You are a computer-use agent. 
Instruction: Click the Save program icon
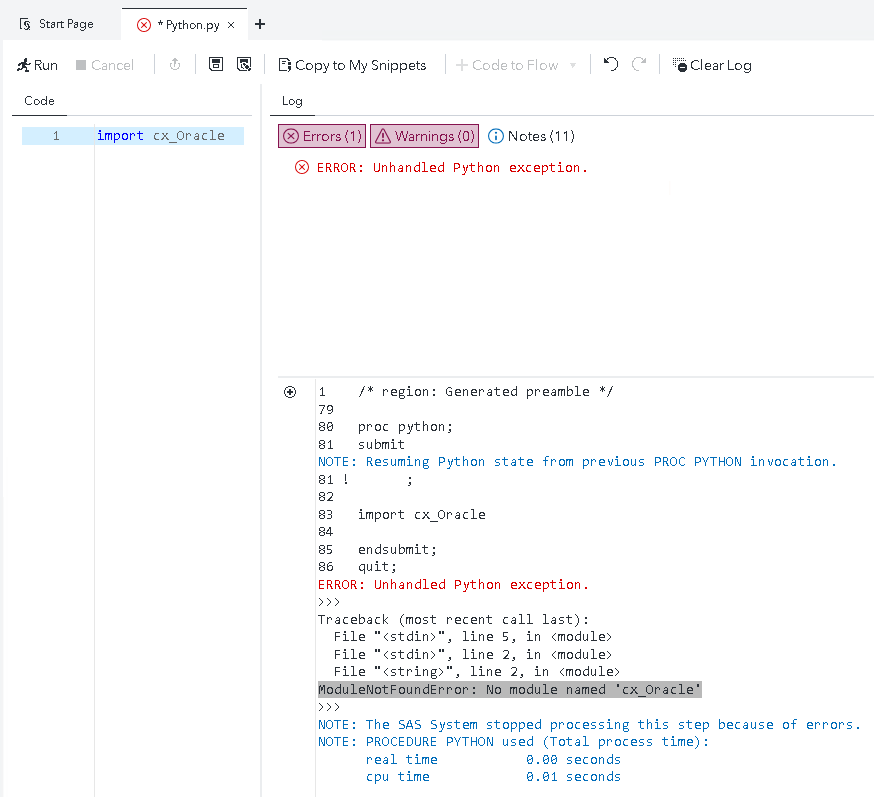(216, 65)
